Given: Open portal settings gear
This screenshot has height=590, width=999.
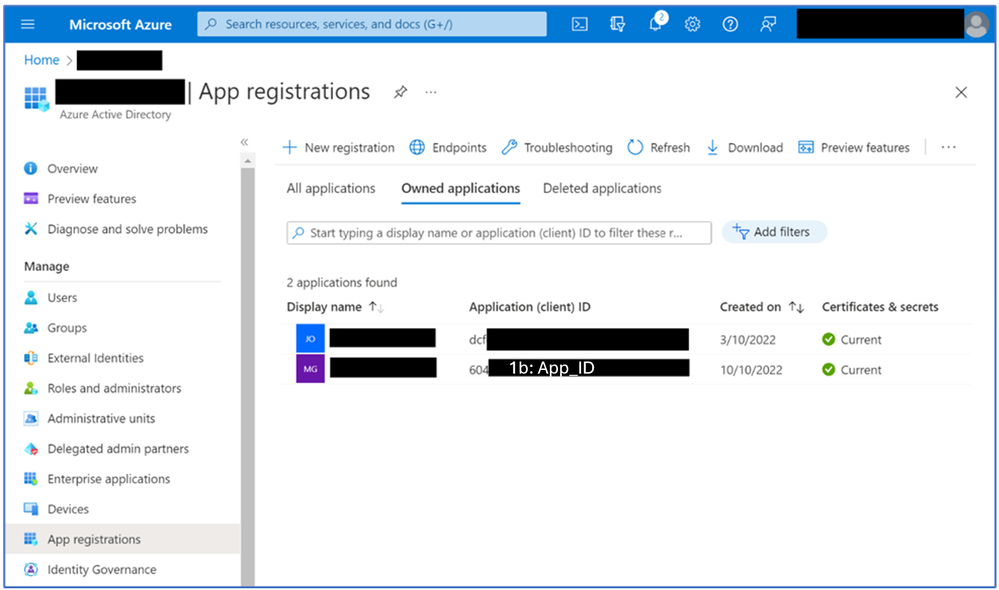Looking at the screenshot, I should (693, 24).
